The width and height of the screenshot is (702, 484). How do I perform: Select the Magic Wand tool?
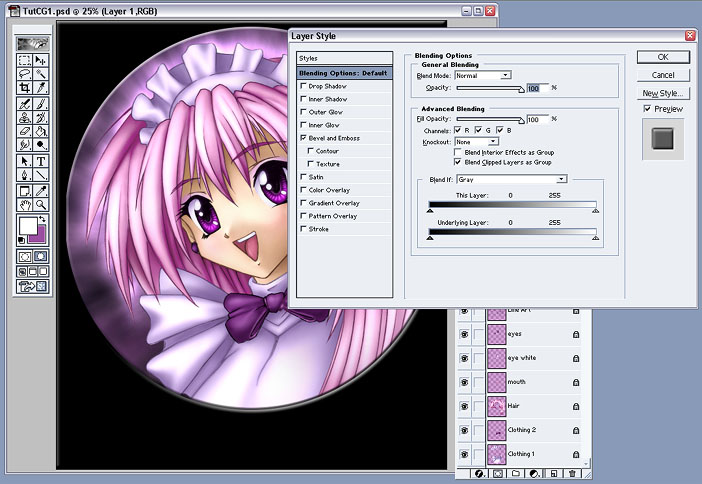pos(41,73)
